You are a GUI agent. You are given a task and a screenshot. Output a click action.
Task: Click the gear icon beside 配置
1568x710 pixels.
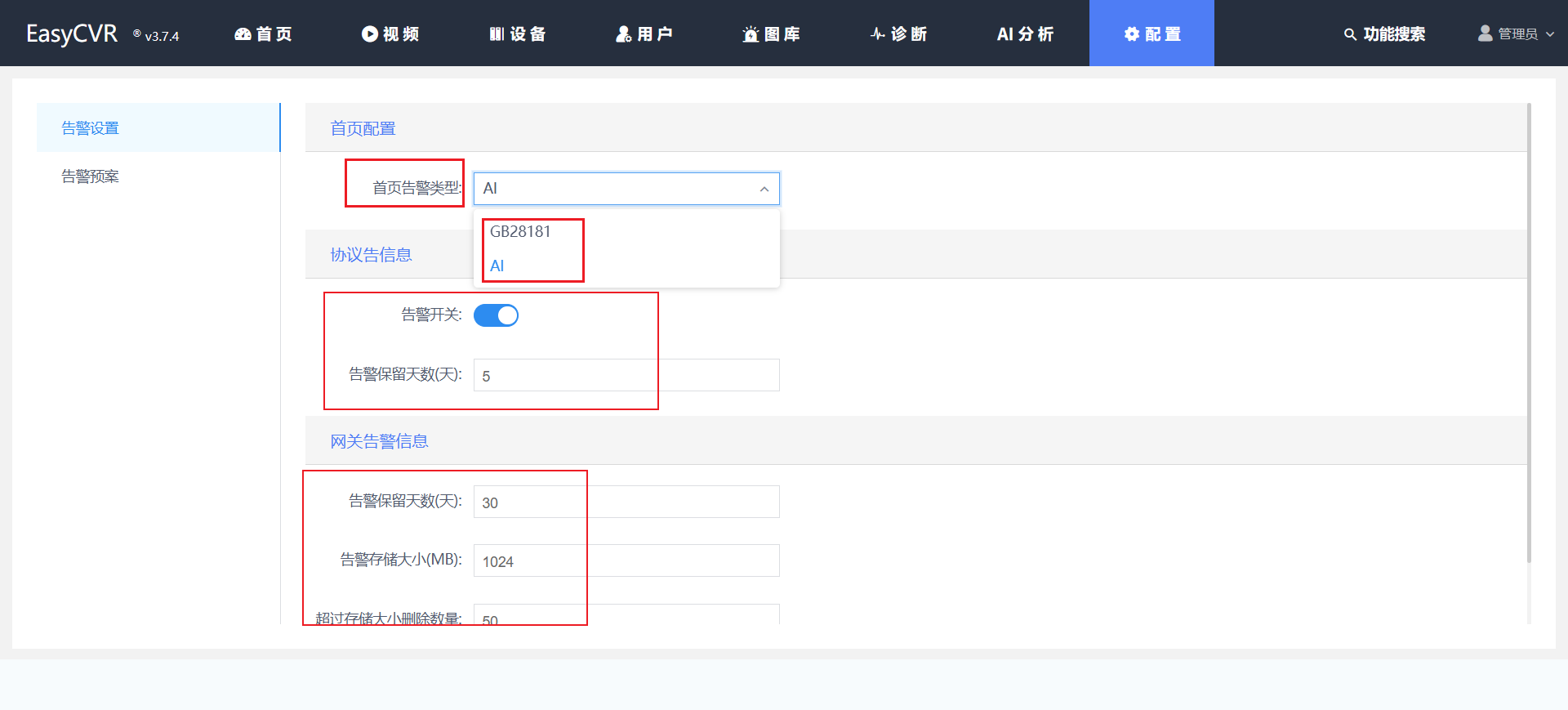click(x=1132, y=33)
